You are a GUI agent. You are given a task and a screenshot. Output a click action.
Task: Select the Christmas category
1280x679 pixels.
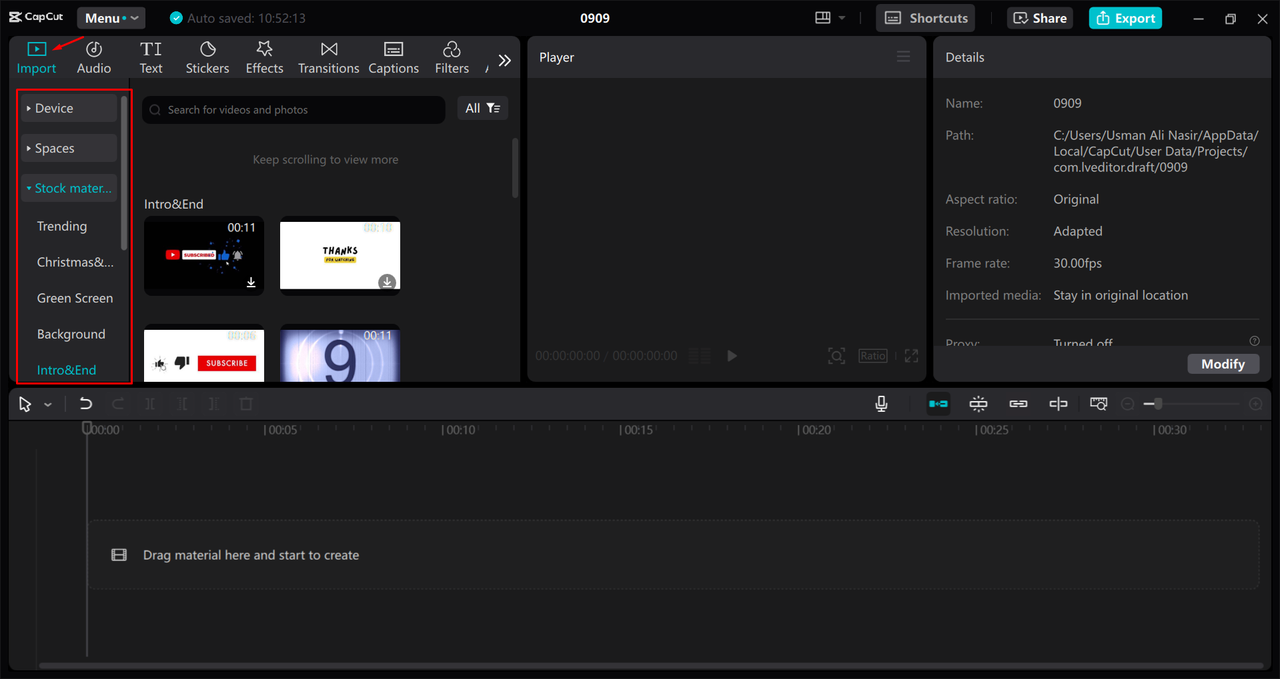[x=75, y=262]
